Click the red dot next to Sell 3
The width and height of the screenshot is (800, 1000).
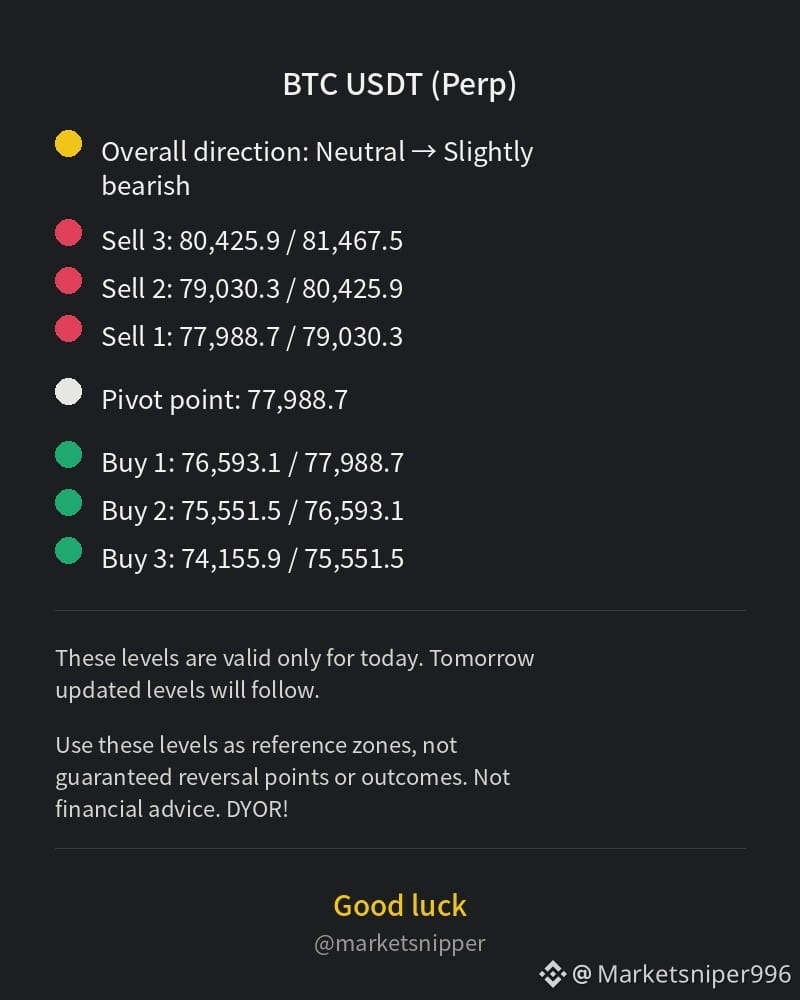point(68,233)
